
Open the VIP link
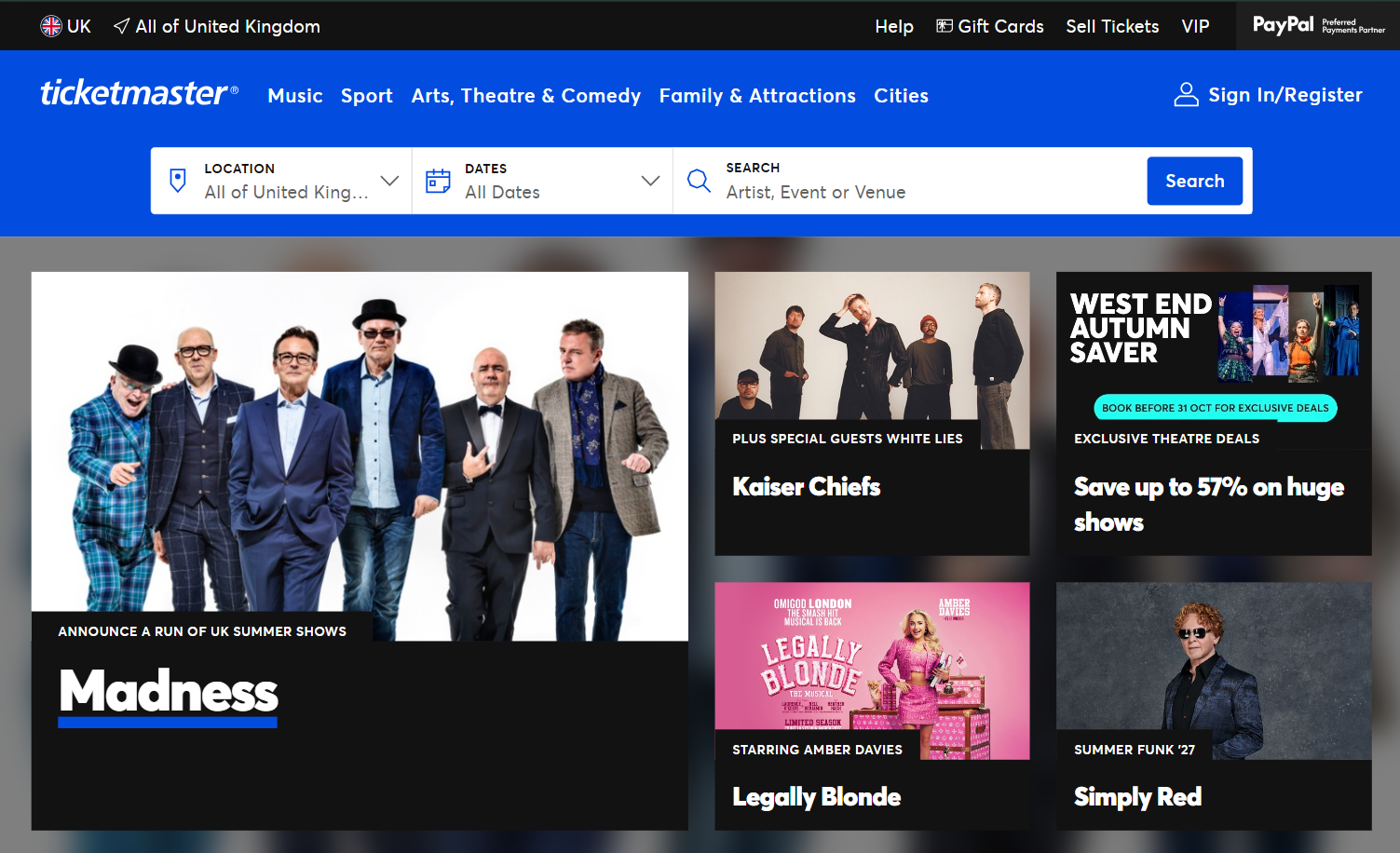pyautogui.click(x=1195, y=26)
